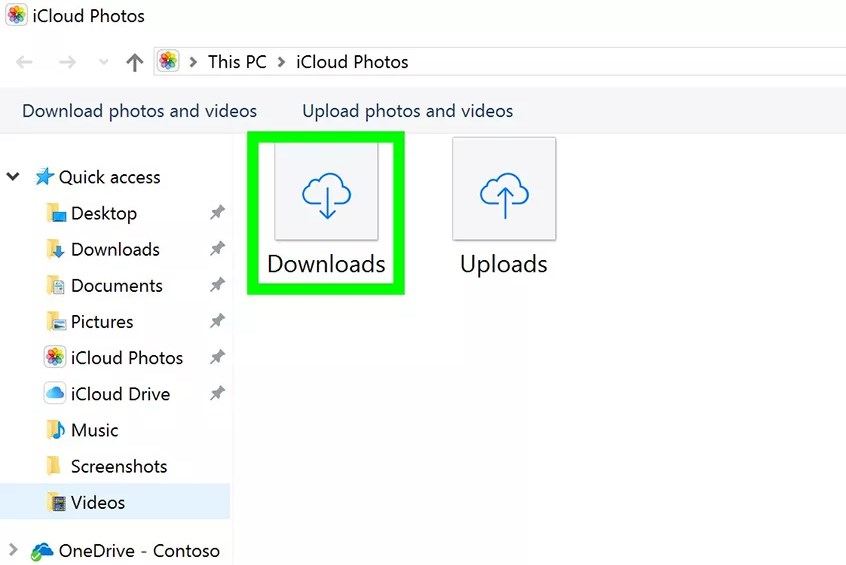Screen dimensions: 846x565
Task: Open the Uploads cloud folder icon
Action: point(504,189)
